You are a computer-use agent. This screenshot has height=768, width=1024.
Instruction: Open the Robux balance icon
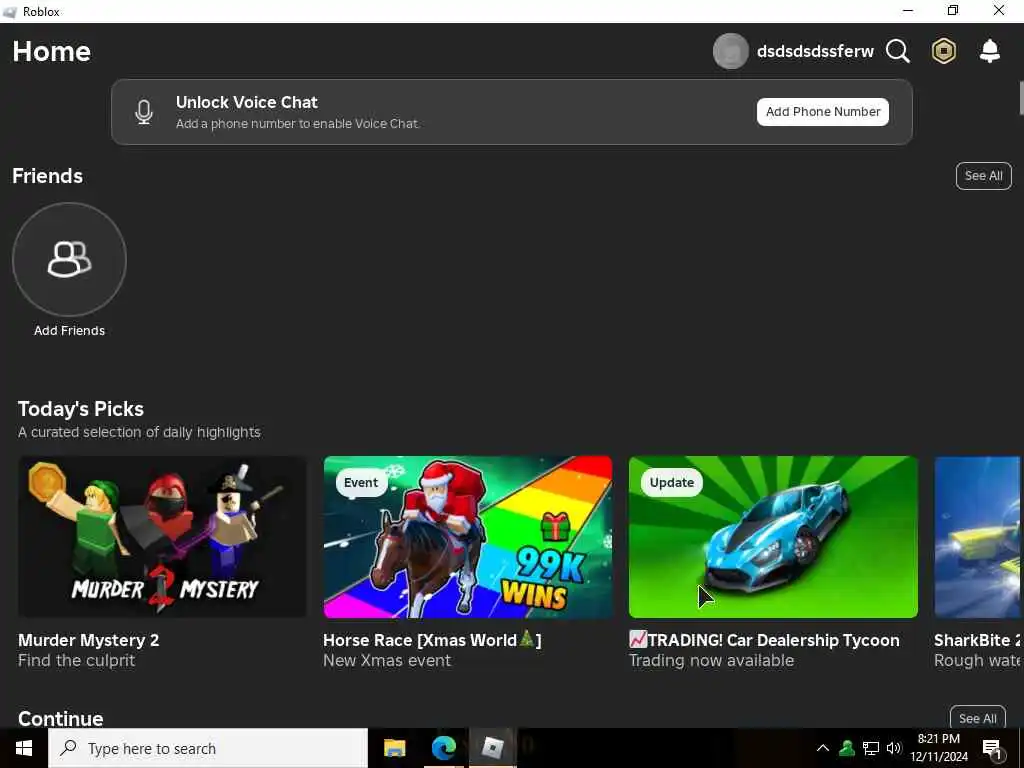coord(944,51)
